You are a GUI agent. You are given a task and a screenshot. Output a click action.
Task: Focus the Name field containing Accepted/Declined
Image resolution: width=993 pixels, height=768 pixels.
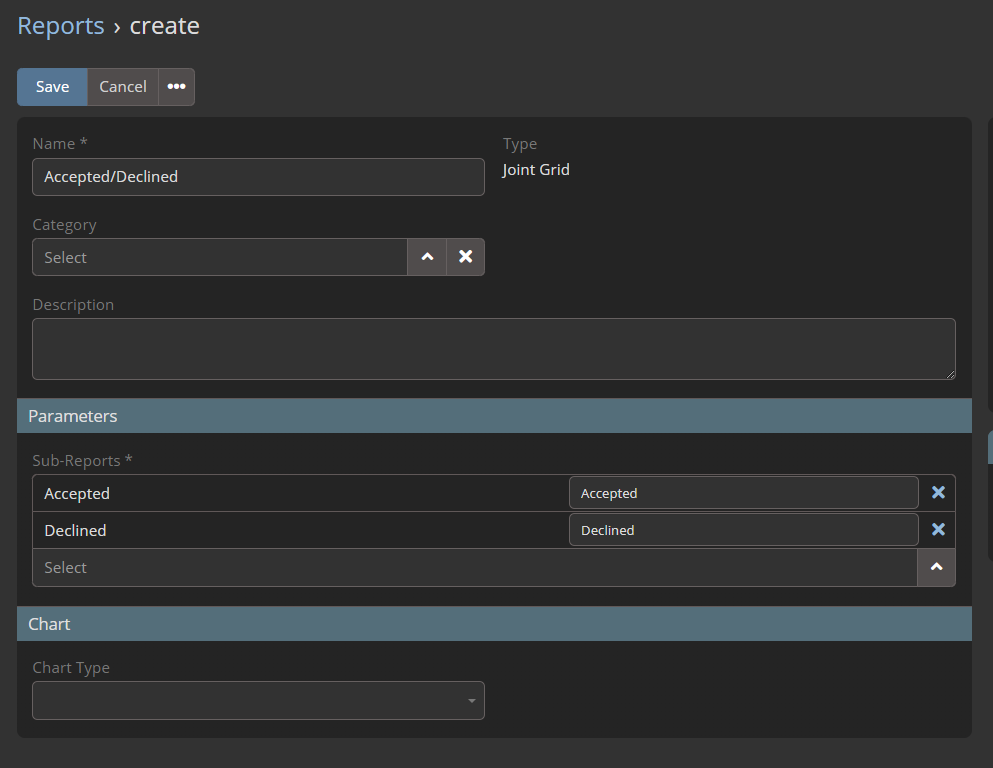tap(258, 177)
